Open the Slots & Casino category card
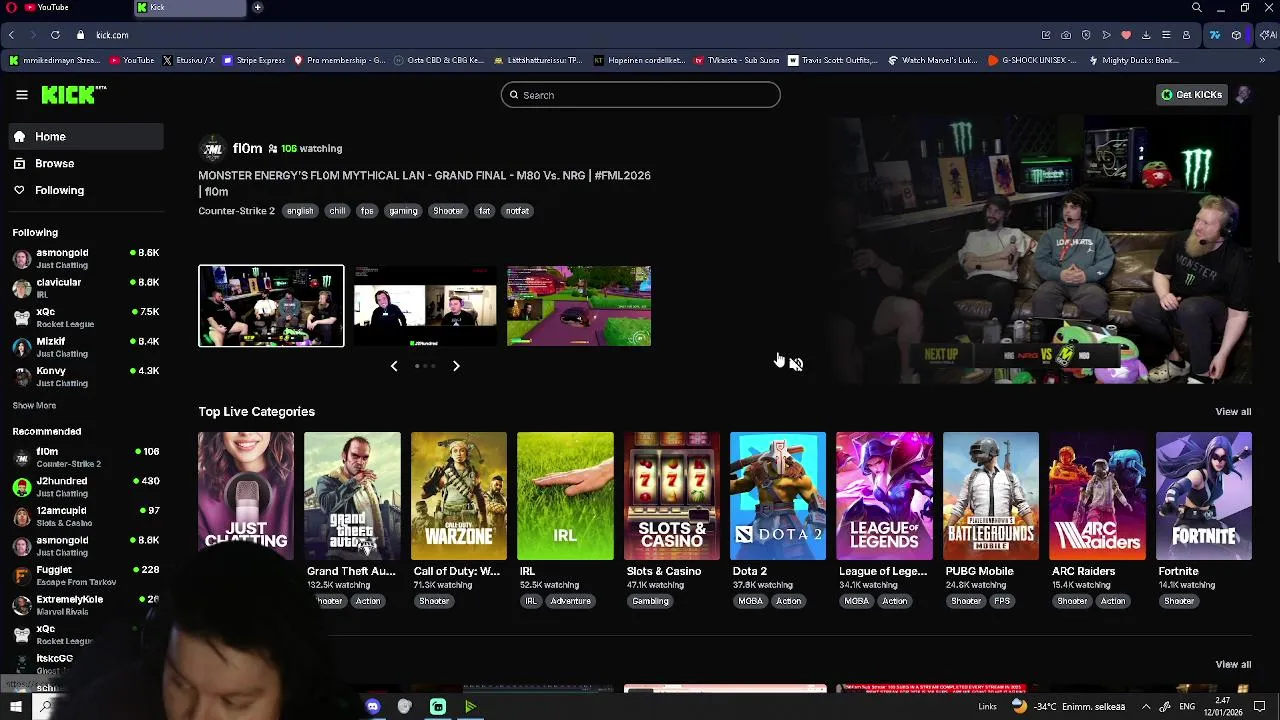 point(672,496)
